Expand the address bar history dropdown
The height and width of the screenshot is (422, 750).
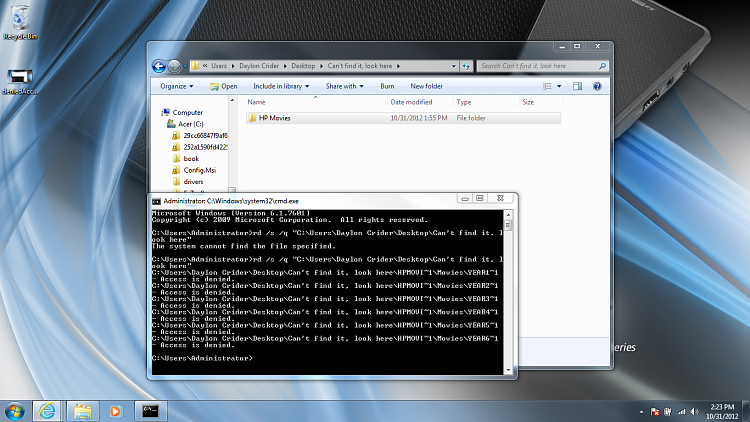tap(453, 66)
